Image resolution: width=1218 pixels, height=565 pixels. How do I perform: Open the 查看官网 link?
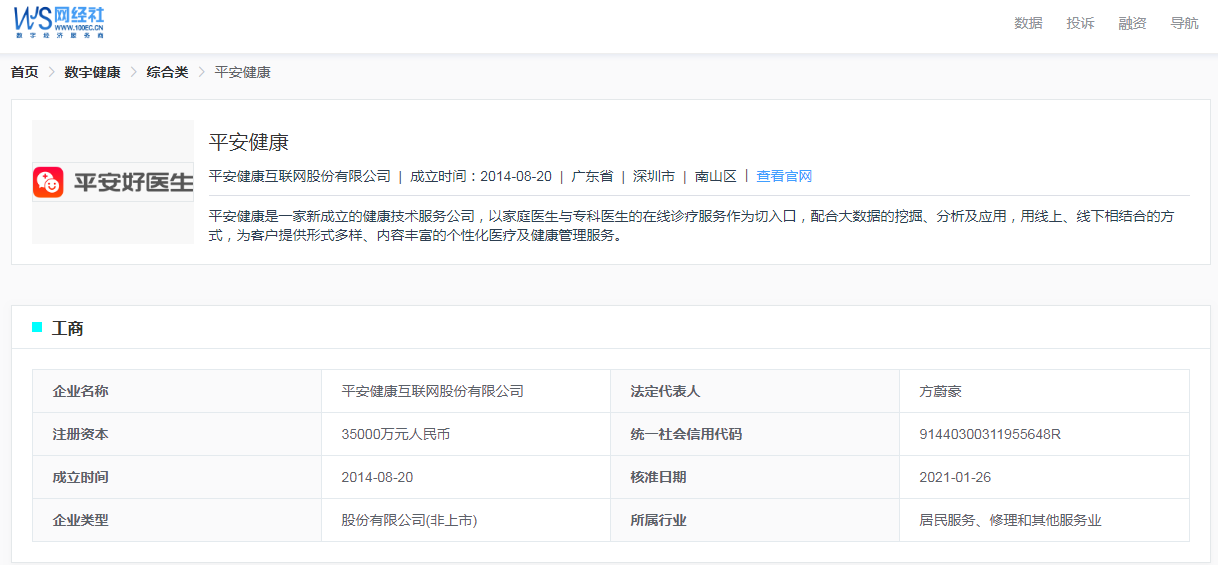tap(784, 176)
